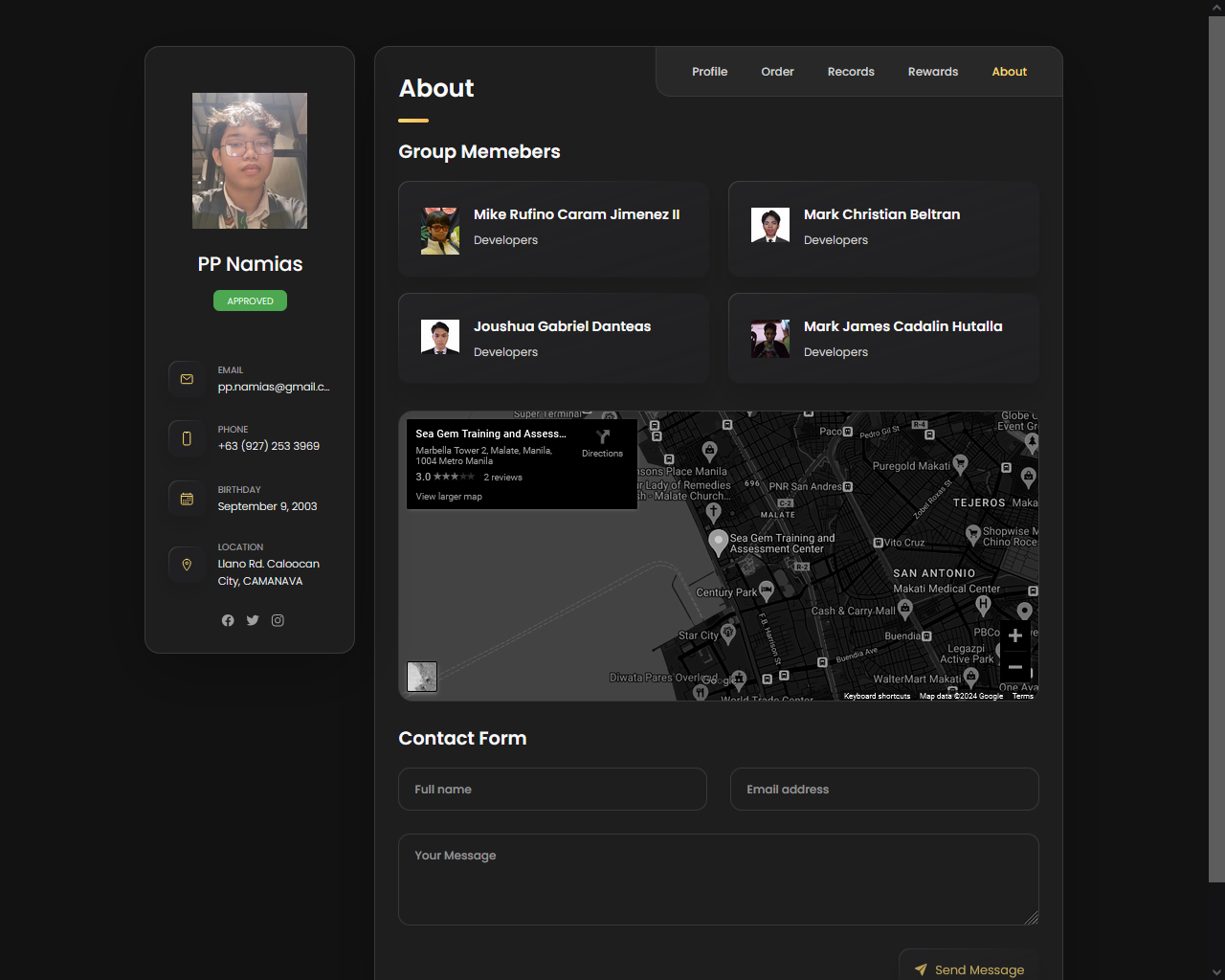
Task: Go to the Rewards tab
Action: coord(932,72)
